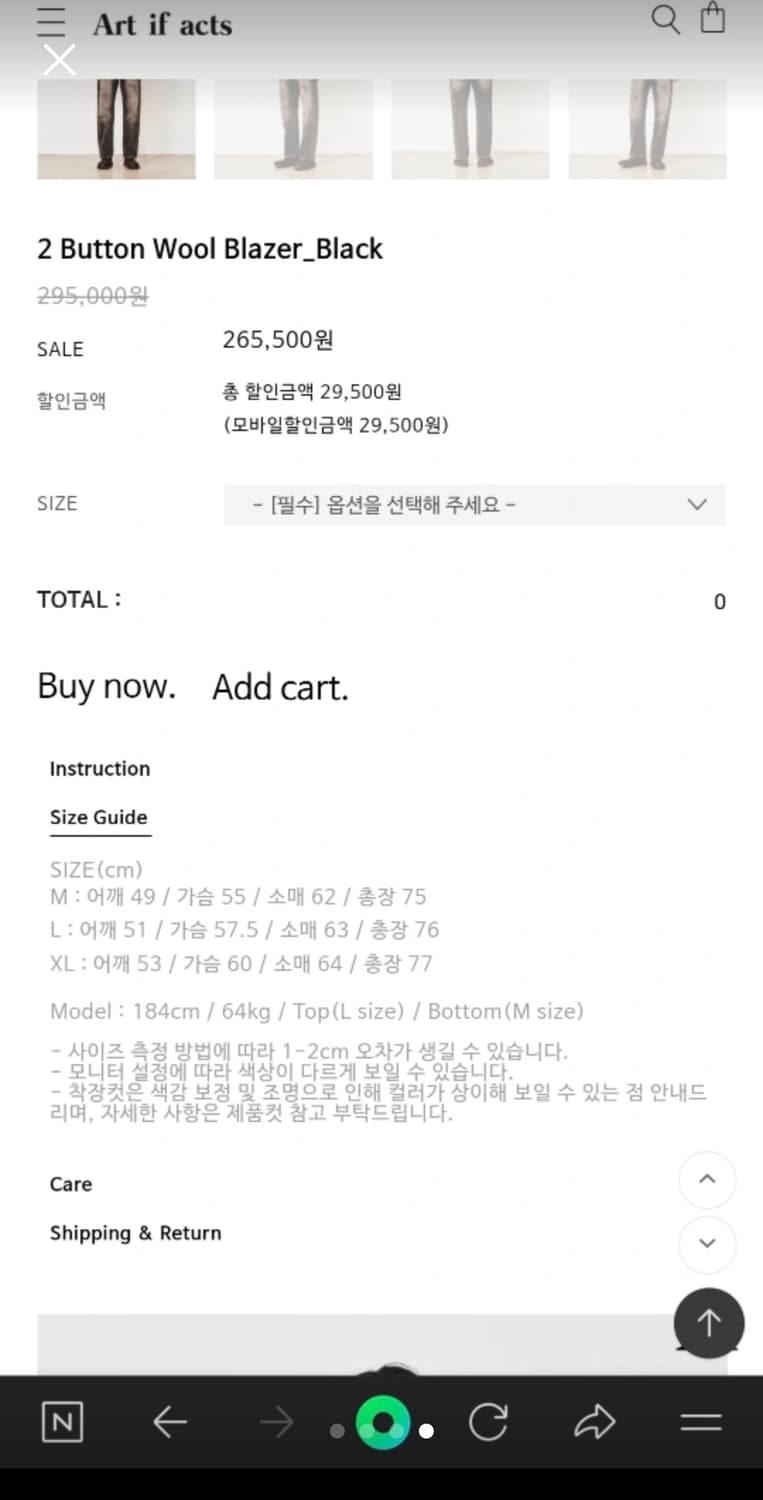
Task: Close the overlay with the X icon
Action: [x=60, y=60]
